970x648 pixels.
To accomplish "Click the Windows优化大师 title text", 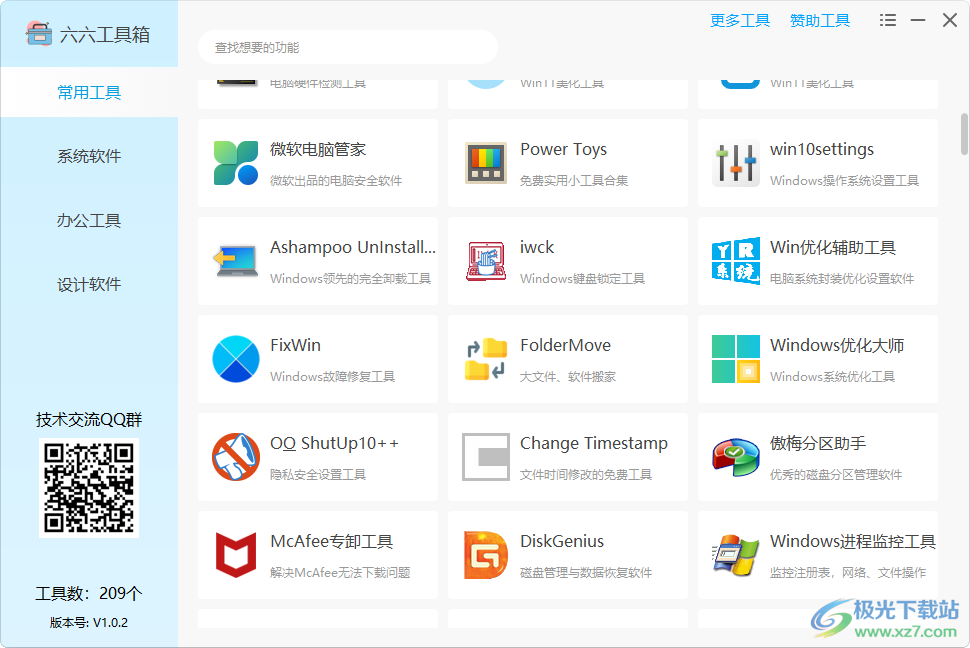I will 837,345.
